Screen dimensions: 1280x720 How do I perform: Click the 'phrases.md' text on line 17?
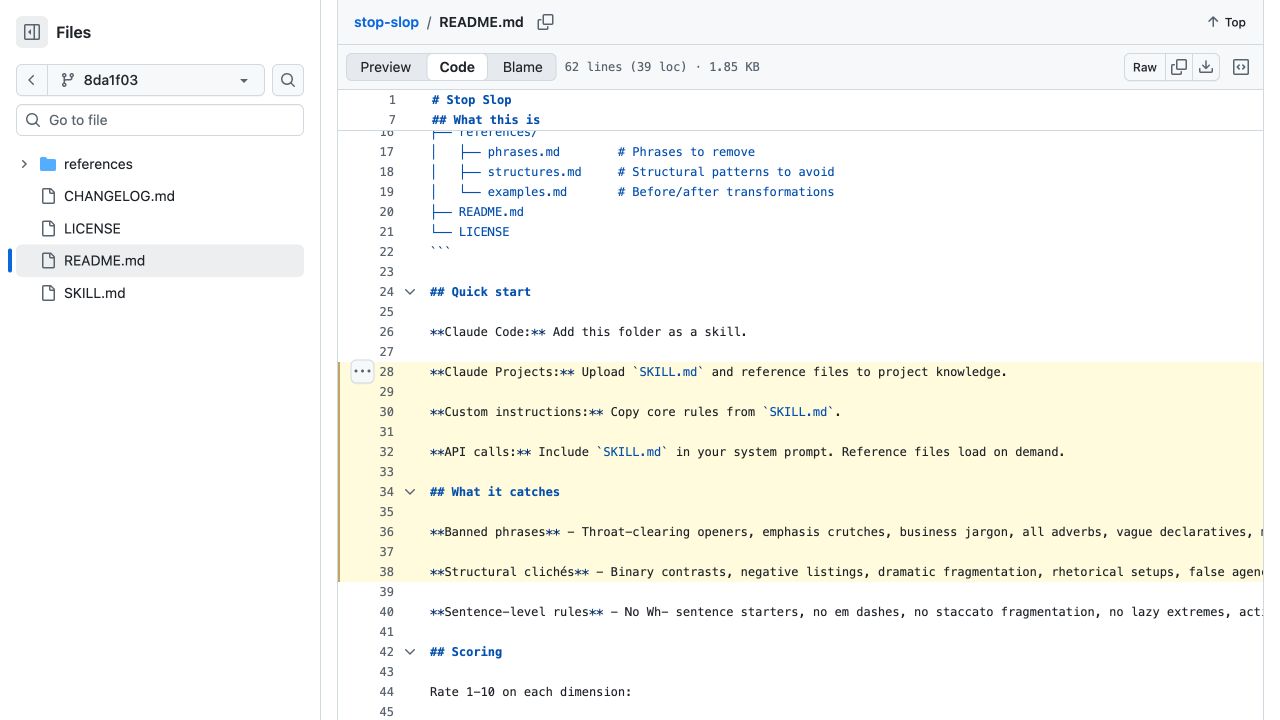coord(524,152)
